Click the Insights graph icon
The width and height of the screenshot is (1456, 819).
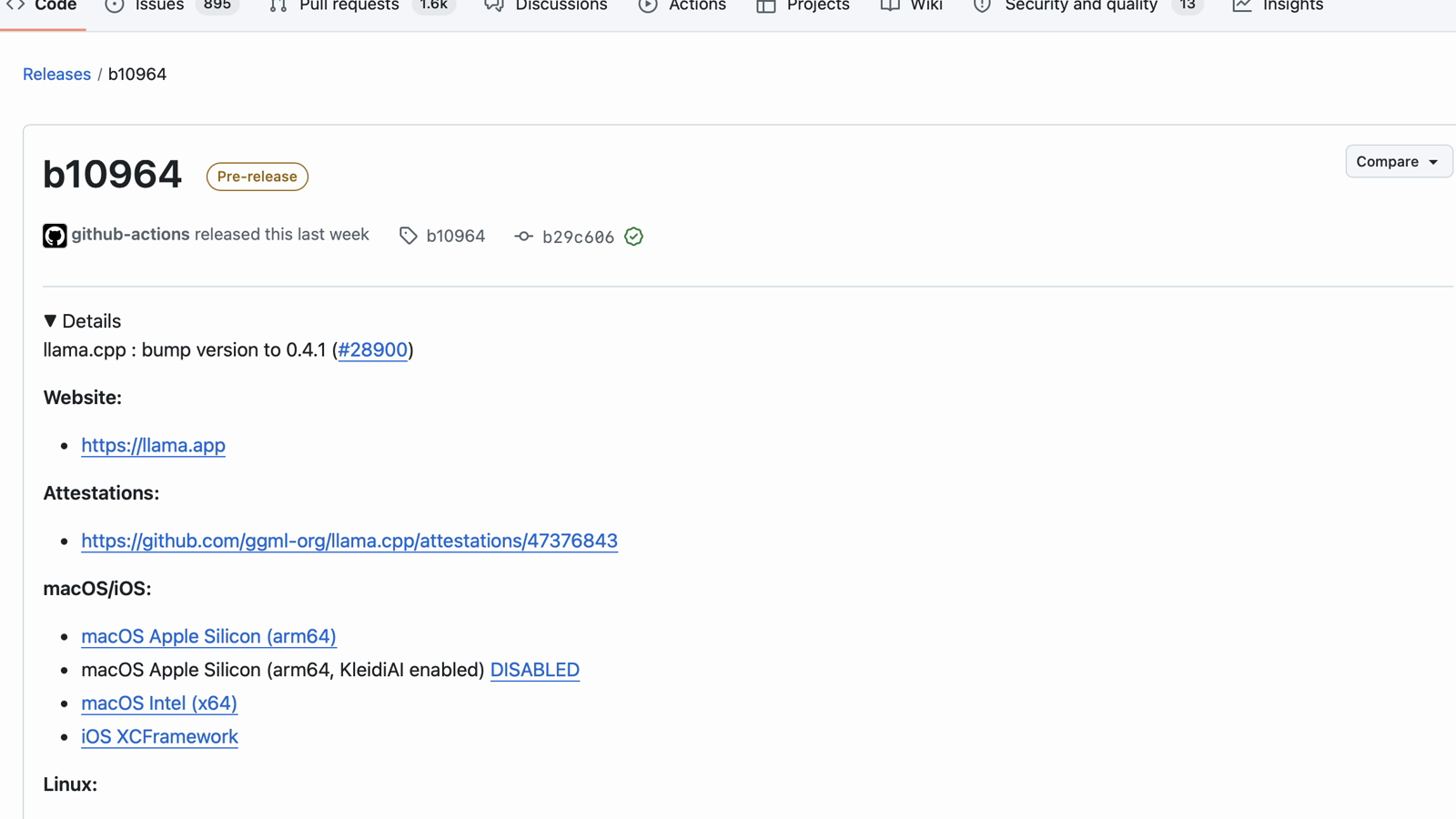(1242, 5)
